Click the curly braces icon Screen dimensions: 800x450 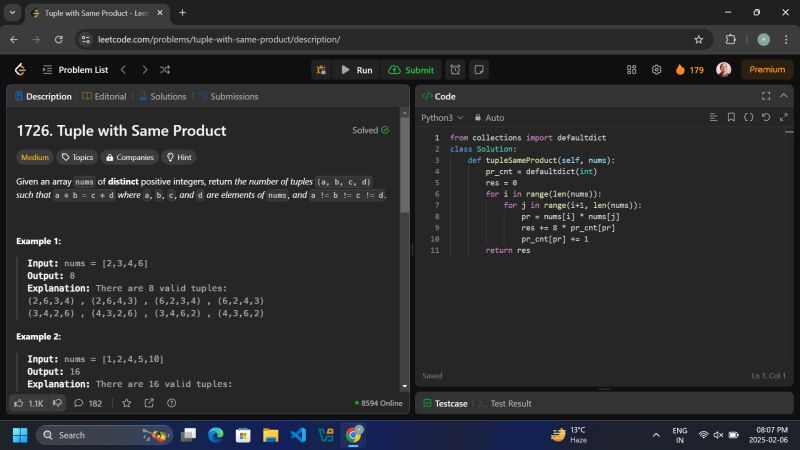pyautogui.click(x=748, y=117)
